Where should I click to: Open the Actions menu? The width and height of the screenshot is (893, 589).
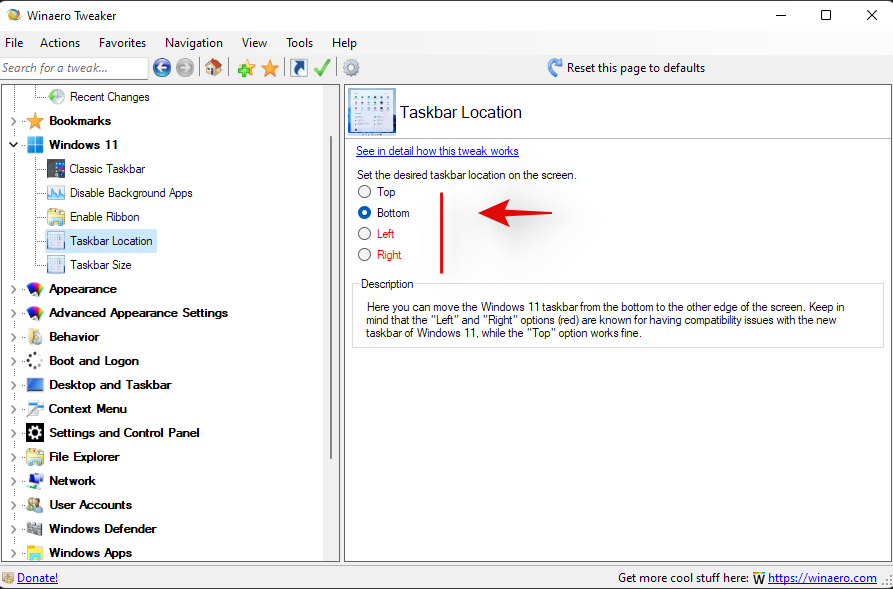(x=60, y=43)
